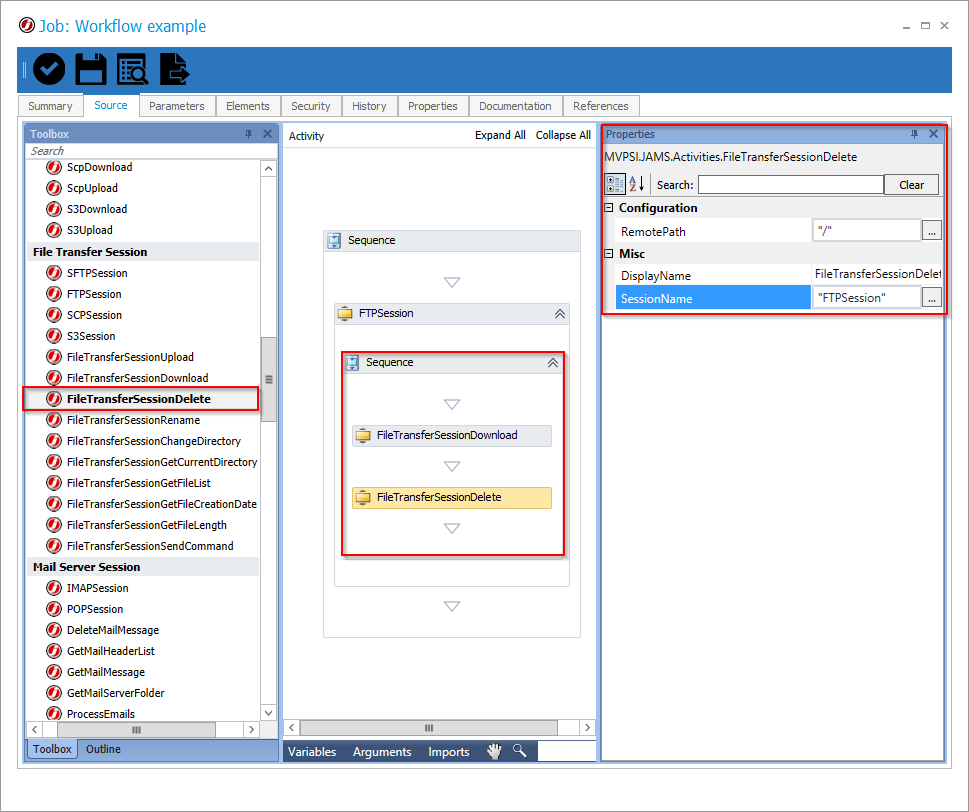Collapse the inner Sequence activity

point(553,363)
